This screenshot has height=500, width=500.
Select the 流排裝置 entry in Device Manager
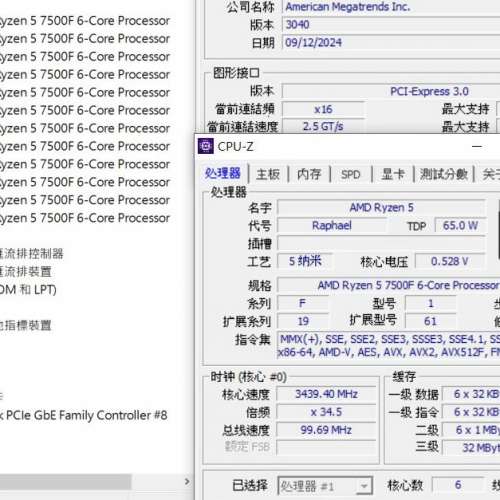click(26, 272)
